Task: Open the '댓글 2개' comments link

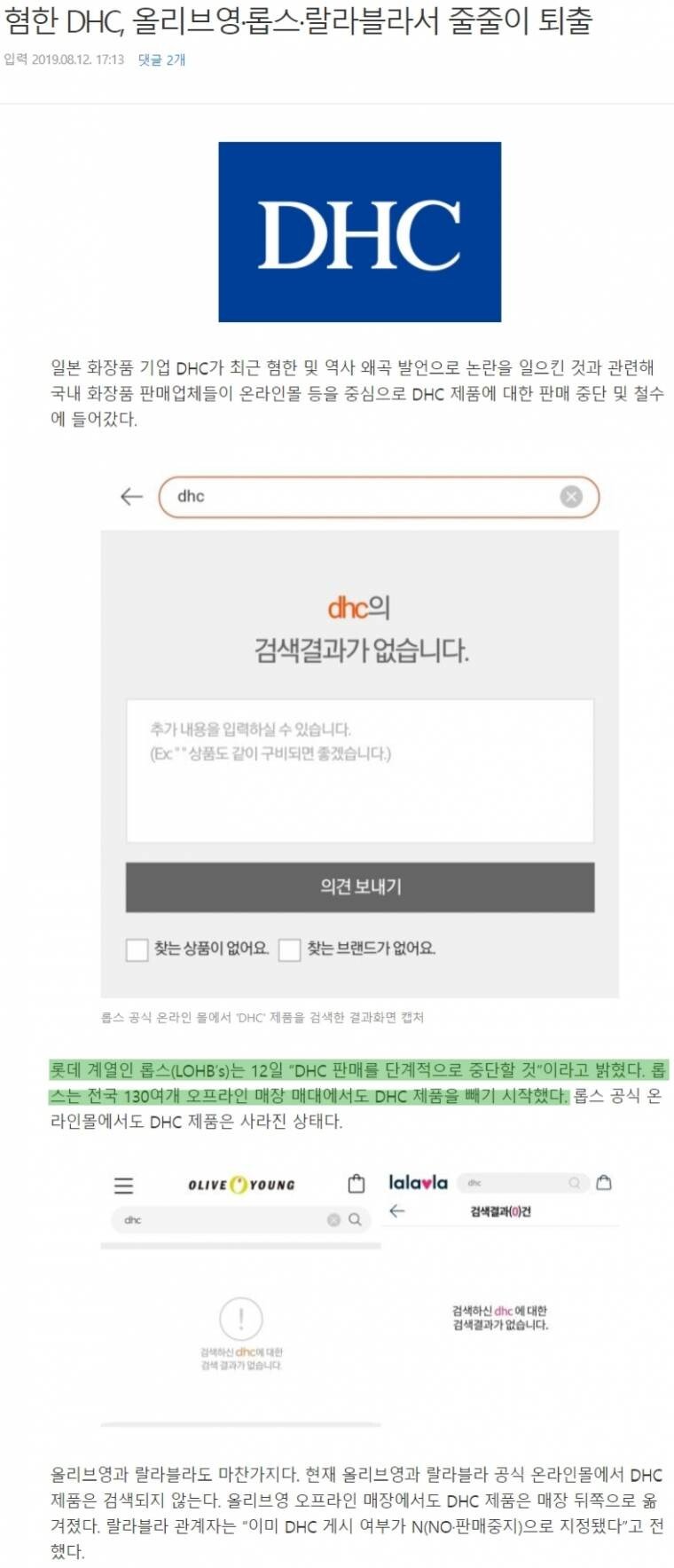Action: point(161,59)
